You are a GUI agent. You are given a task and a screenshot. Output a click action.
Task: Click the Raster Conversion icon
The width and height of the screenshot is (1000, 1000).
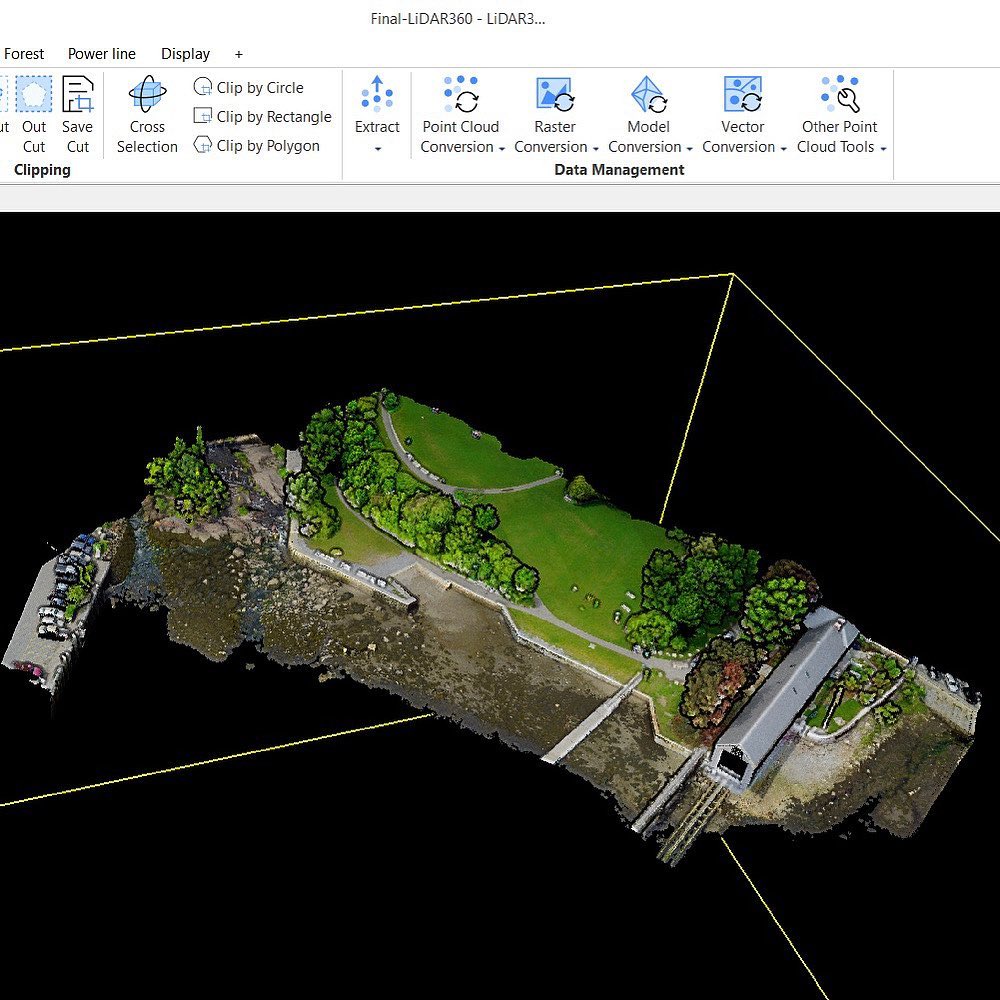(555, 94)
